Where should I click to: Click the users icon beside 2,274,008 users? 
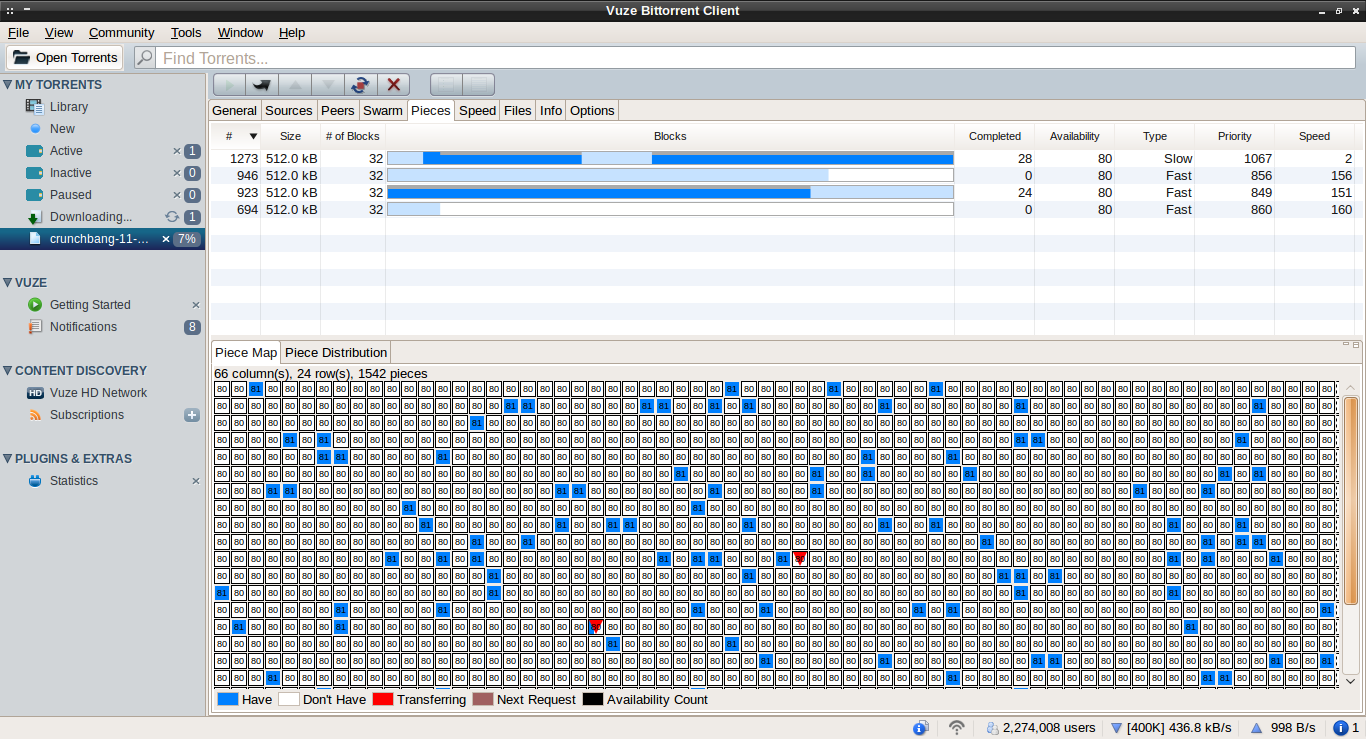pos(992,728)
